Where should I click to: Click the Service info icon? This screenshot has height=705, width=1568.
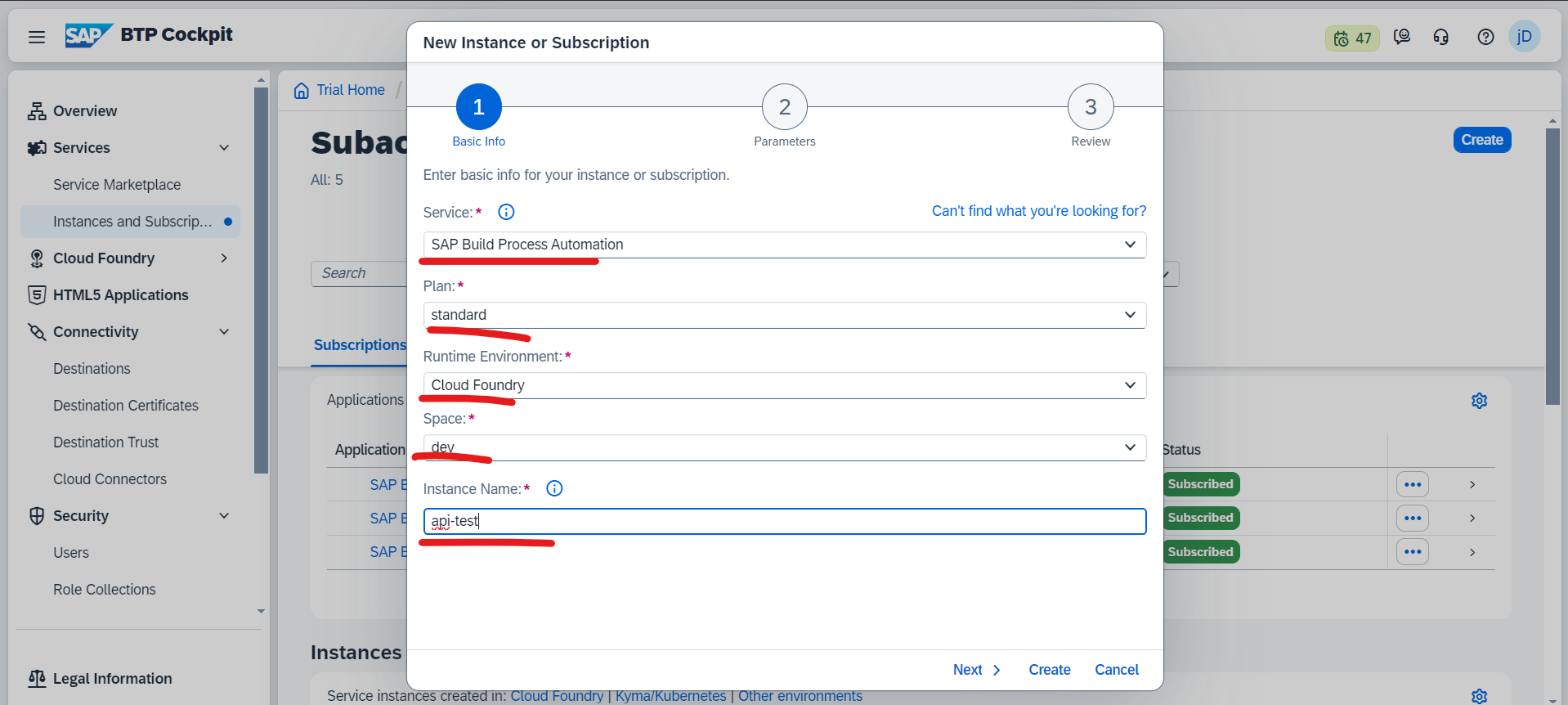point(506,212)
